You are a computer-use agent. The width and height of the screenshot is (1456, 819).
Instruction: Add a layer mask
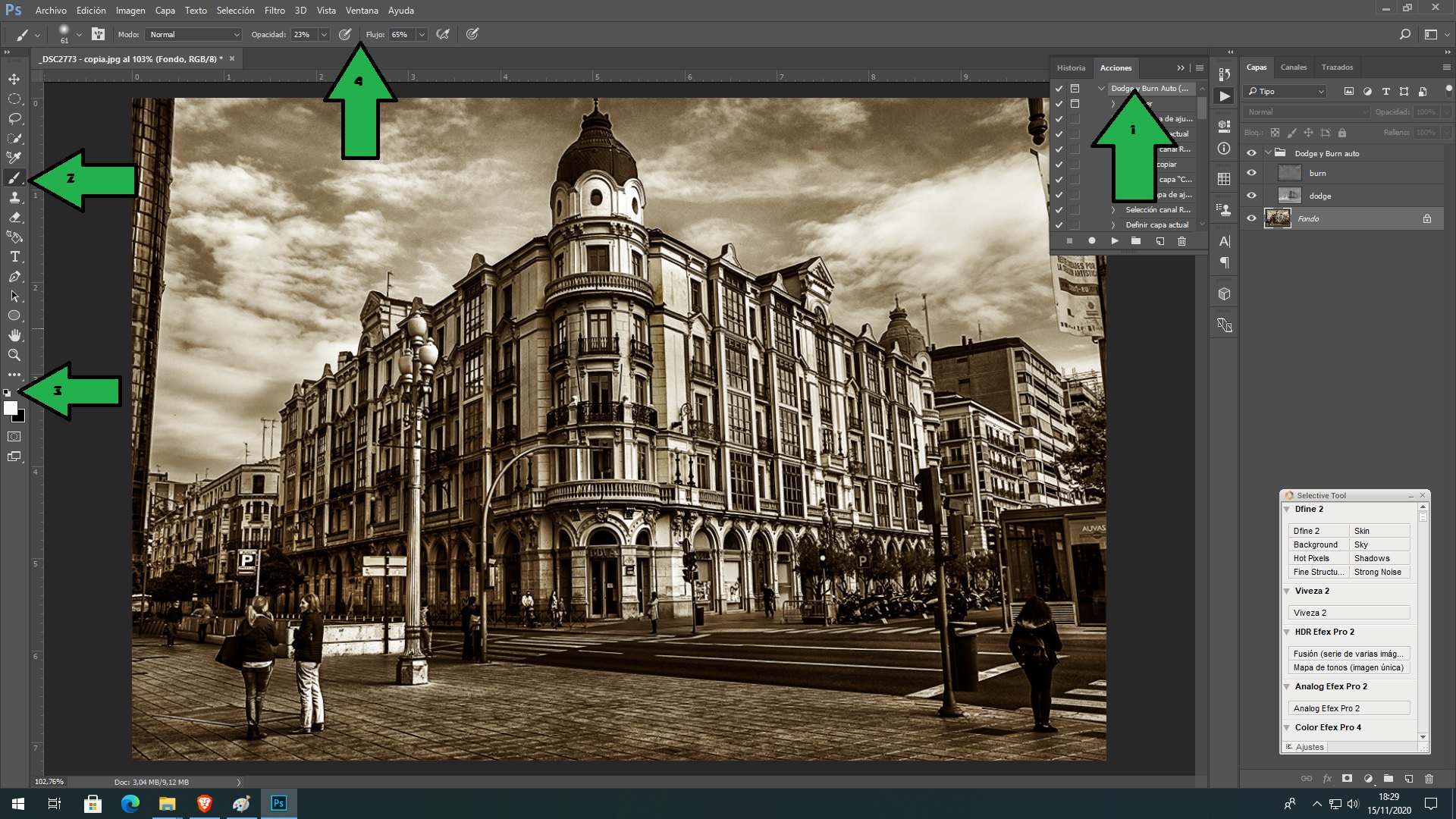[1347, 778]
